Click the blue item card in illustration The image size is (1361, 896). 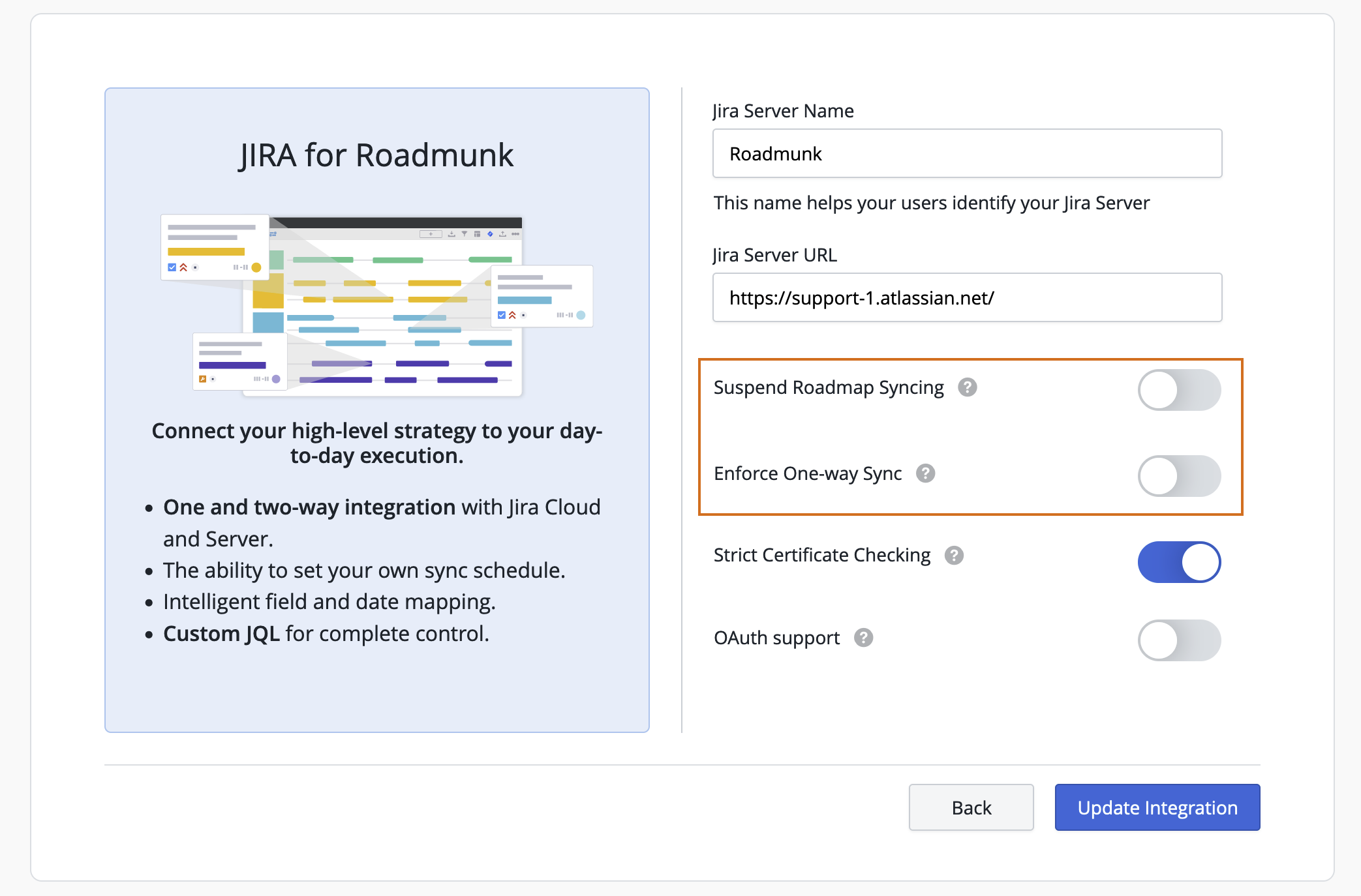(x=542, y=295)
